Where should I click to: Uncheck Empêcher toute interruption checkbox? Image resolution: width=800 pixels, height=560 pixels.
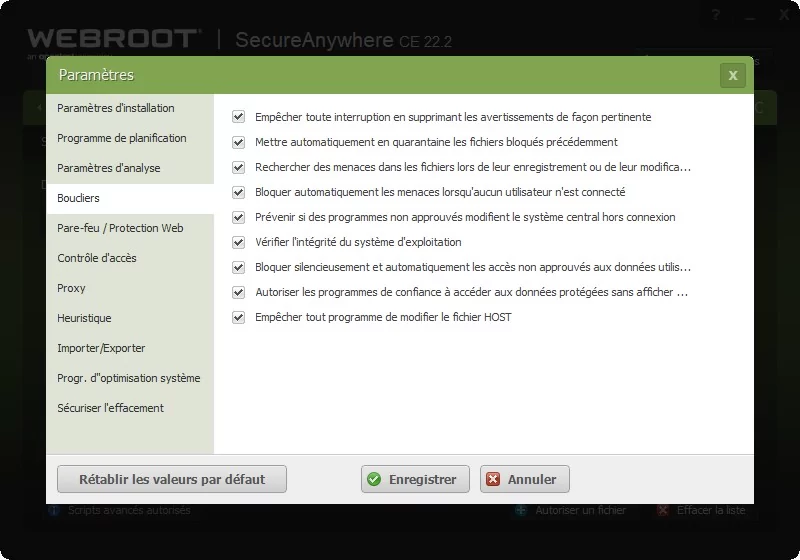pos(238,117)
